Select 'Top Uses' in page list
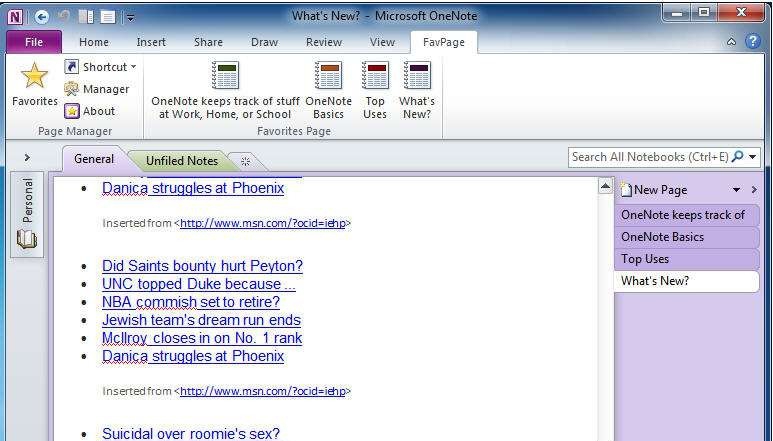 coord(686,259)
